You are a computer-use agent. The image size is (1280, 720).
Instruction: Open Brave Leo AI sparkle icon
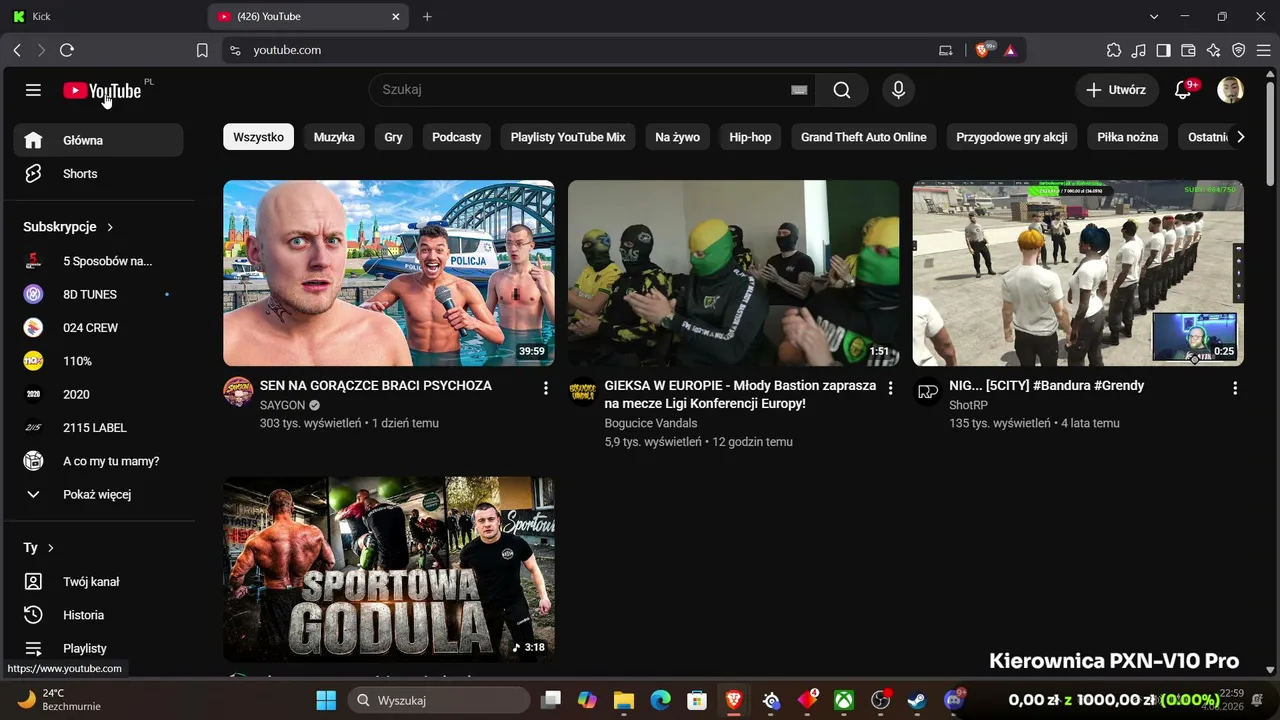(x=1214, y=50)
